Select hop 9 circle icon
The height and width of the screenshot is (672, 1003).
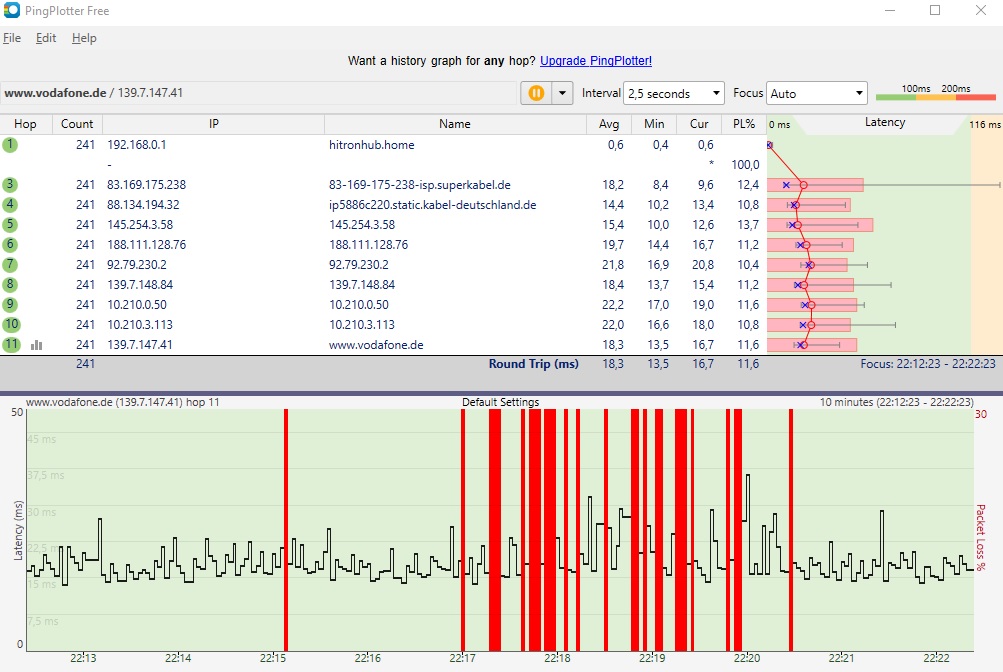(x=10, y=305)
